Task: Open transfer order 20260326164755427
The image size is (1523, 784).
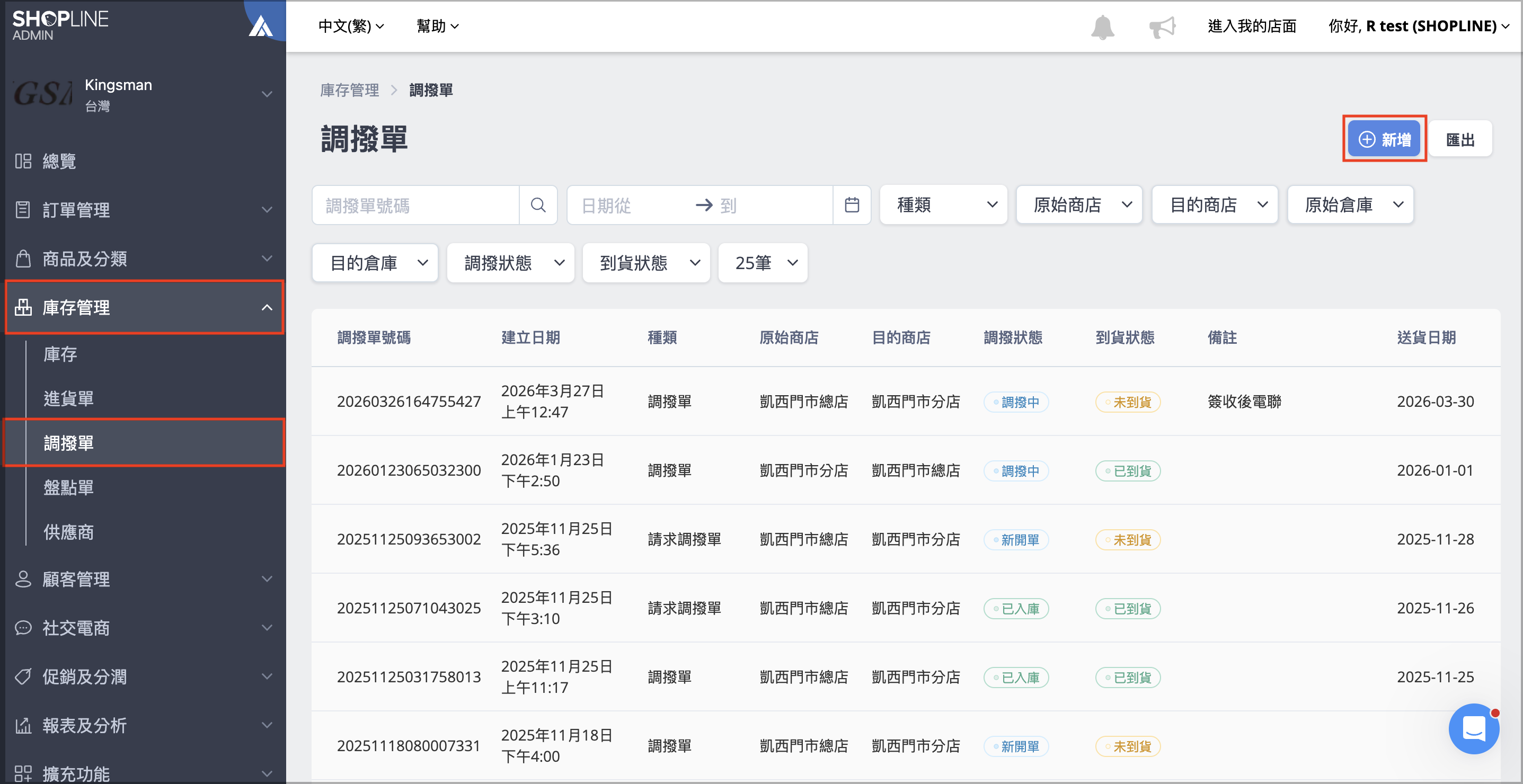Action: coord(409,401)
